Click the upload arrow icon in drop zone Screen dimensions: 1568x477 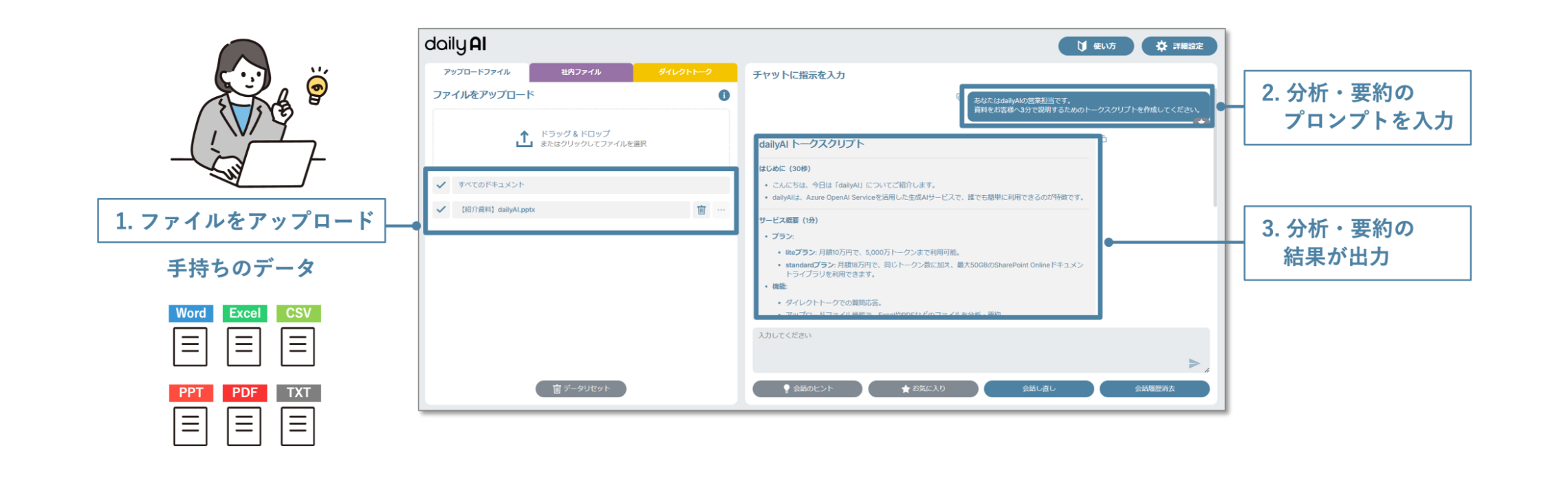tap(524, 139)
